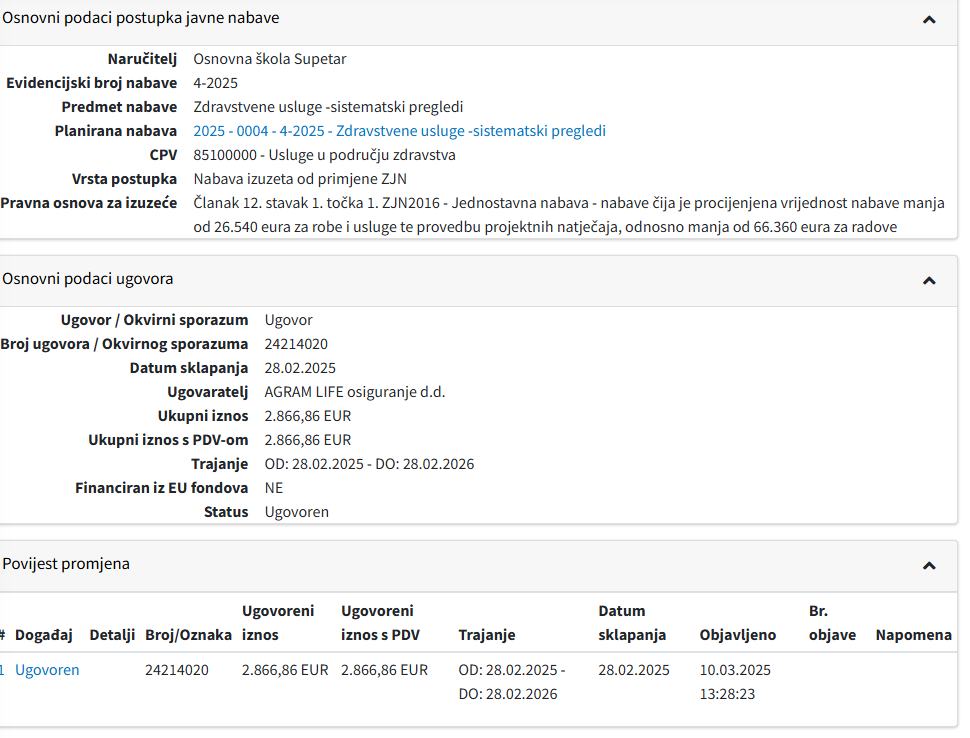Click the Br. objave column header
This screenshot has height=738, width=970.
click(832, 622)
